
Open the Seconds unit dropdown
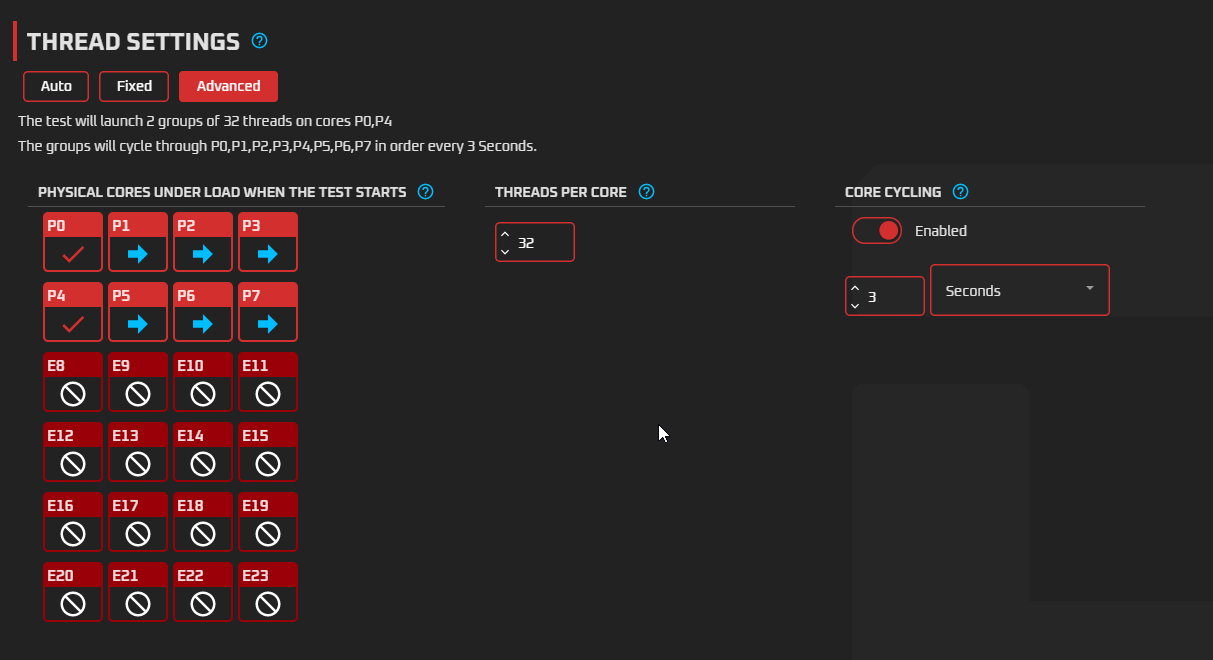click(1019, 290)
